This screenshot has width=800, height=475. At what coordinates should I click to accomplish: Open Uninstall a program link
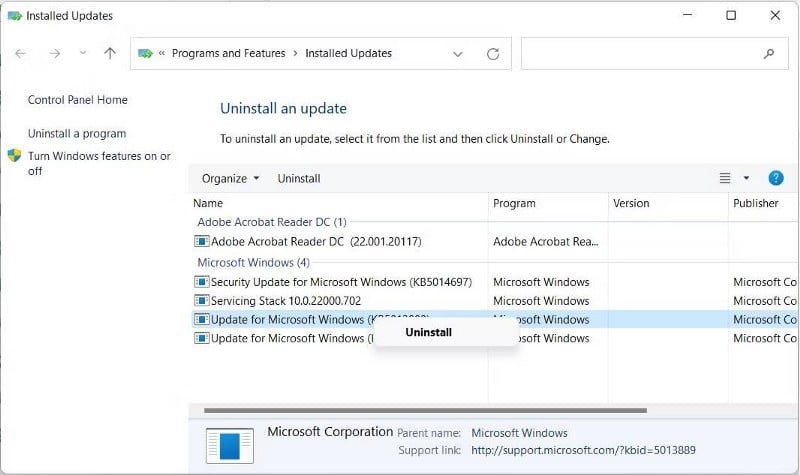coord(77,134)
